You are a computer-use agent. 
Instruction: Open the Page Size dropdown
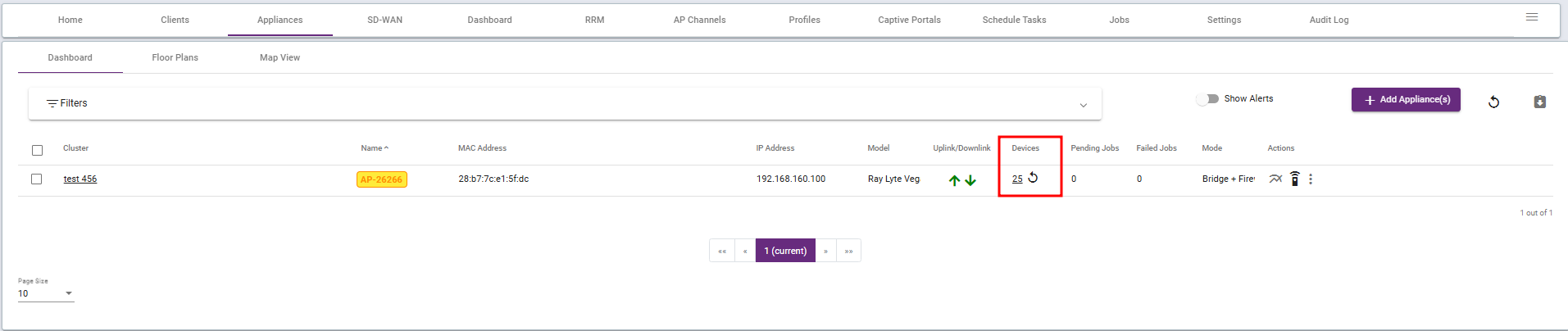(46, 293)
